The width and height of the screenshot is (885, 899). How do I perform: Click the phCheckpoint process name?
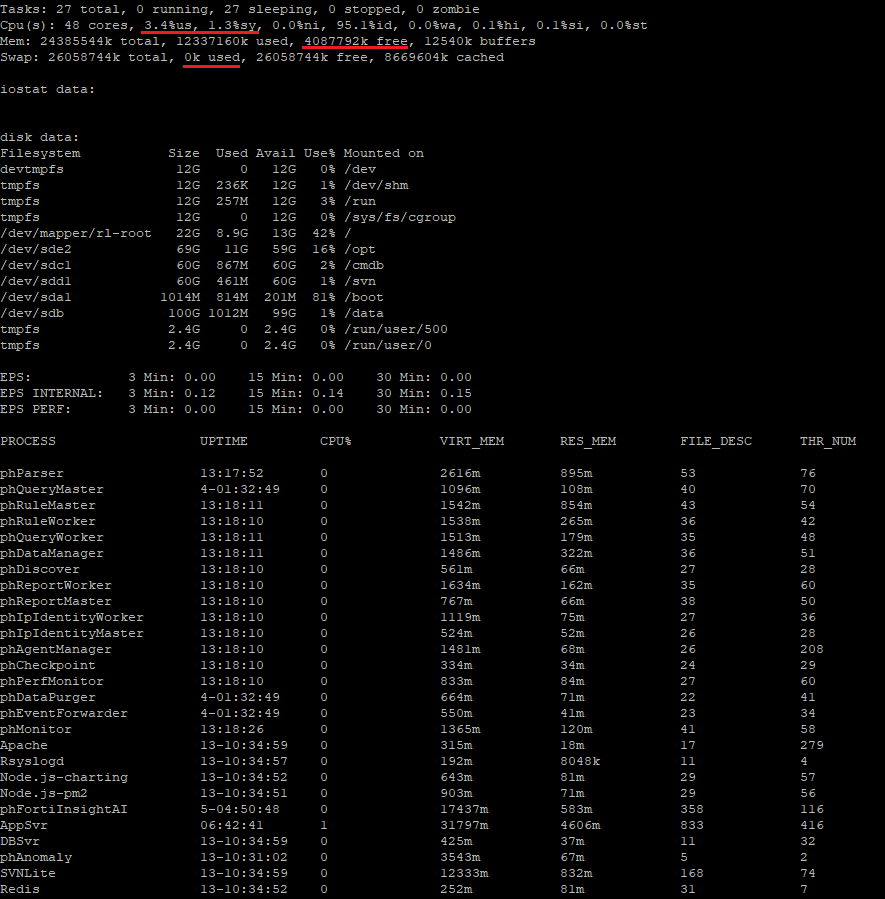coord(48,666)
